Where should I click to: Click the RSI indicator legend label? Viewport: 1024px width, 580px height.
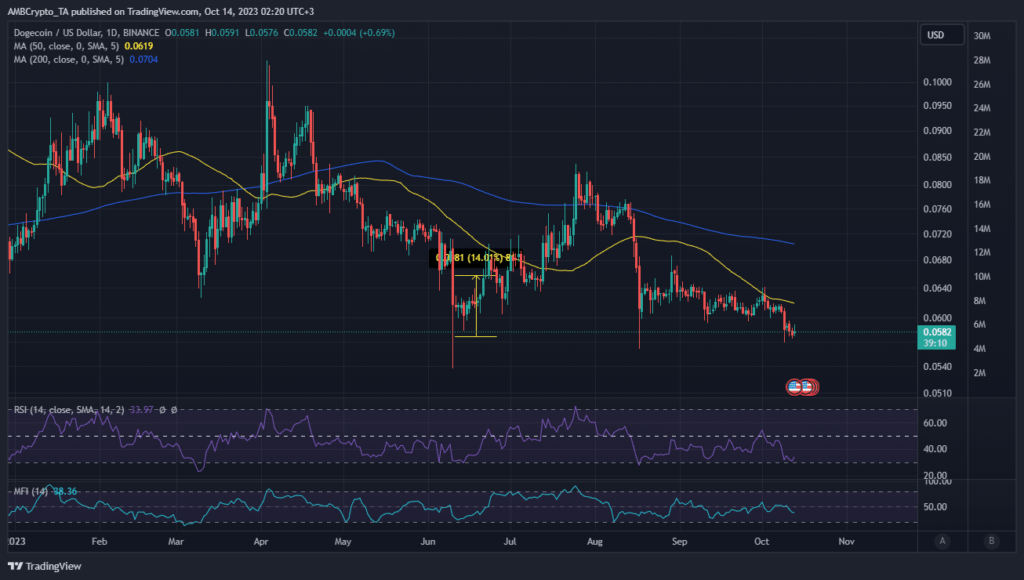pyautogui.click(x=56, y=408)
